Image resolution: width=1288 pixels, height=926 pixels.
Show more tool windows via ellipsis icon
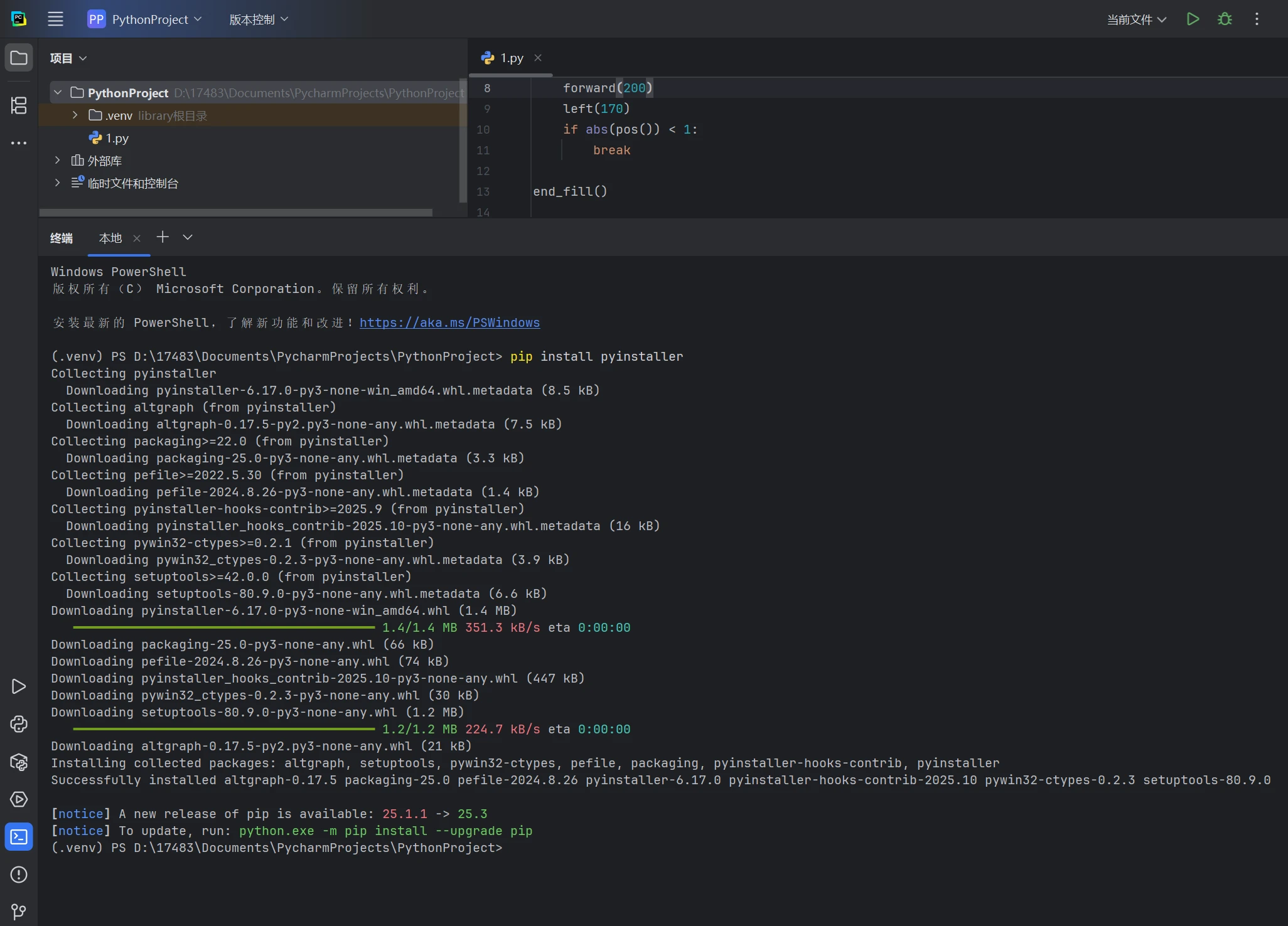click(x=19, y=143)
